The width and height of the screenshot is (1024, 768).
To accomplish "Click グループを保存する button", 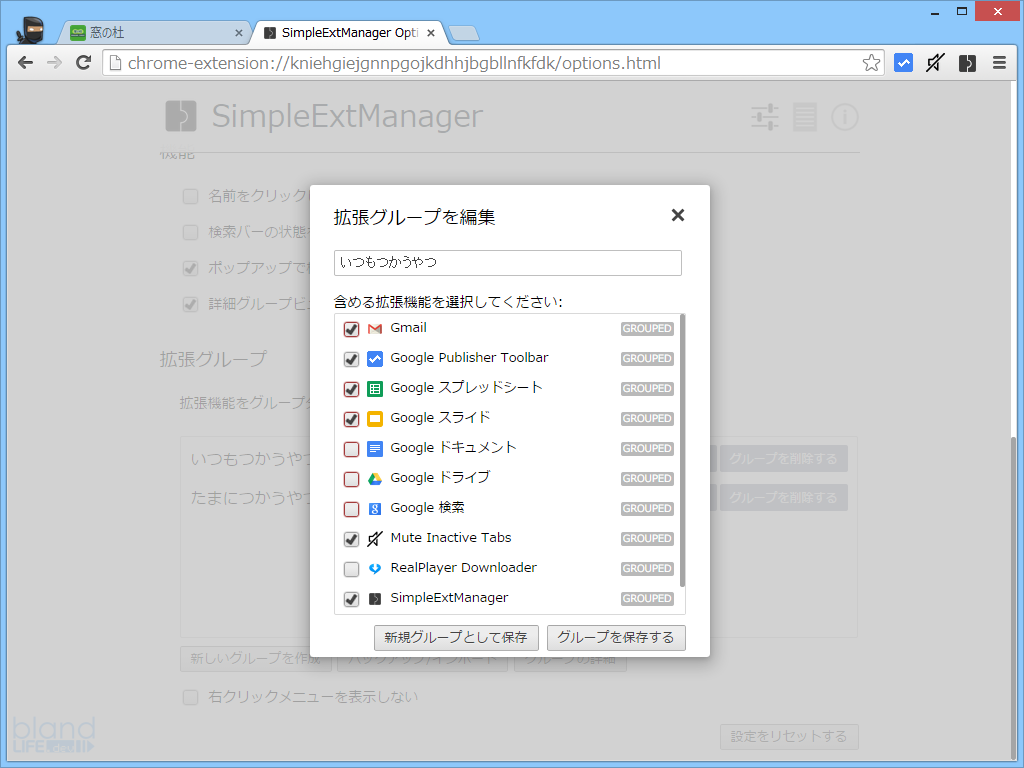I will pyautogui.click(x=616, y=637).
